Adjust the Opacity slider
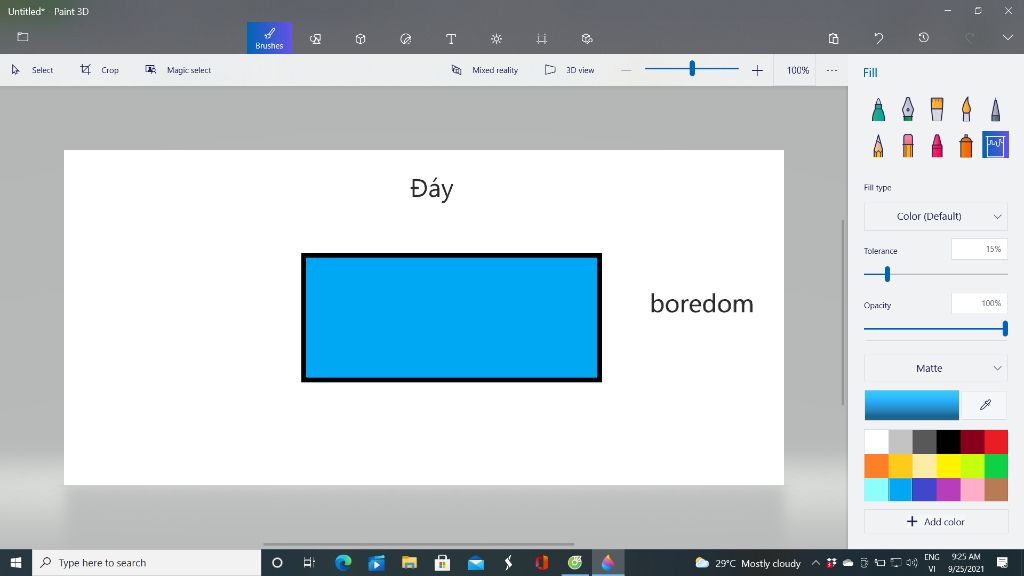Viewport: 1024px width, 576px height. pyautogui.click(x=1005, y=328)
